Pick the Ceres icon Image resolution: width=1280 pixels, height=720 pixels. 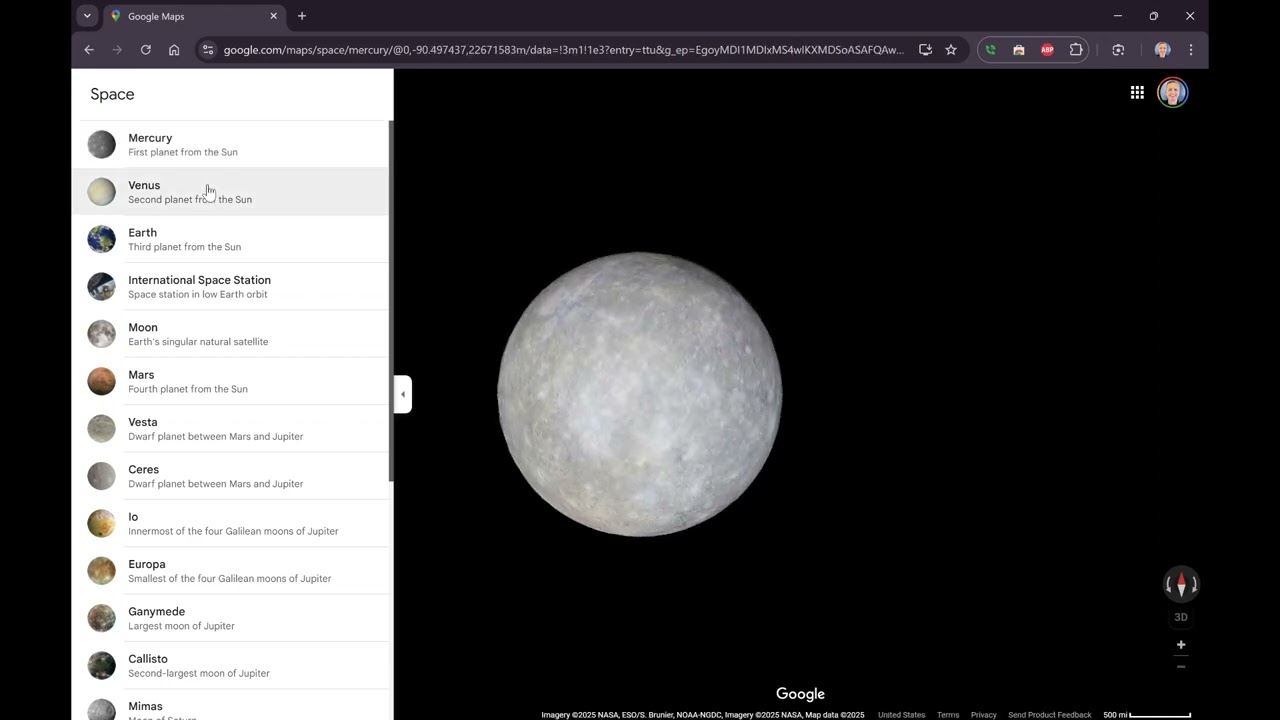[101, 476]
